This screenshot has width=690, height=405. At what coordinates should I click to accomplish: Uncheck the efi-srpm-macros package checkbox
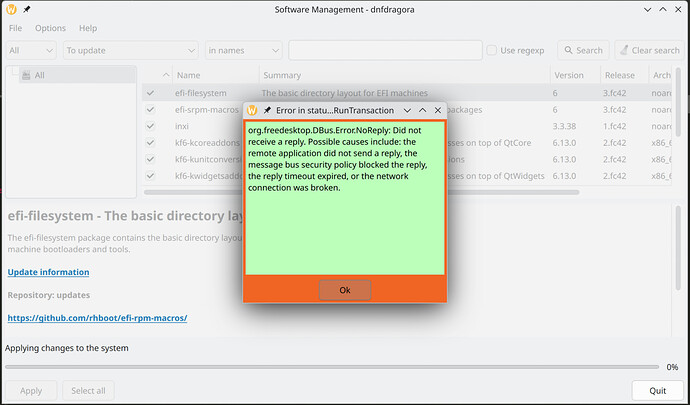(x=150, y=109)
